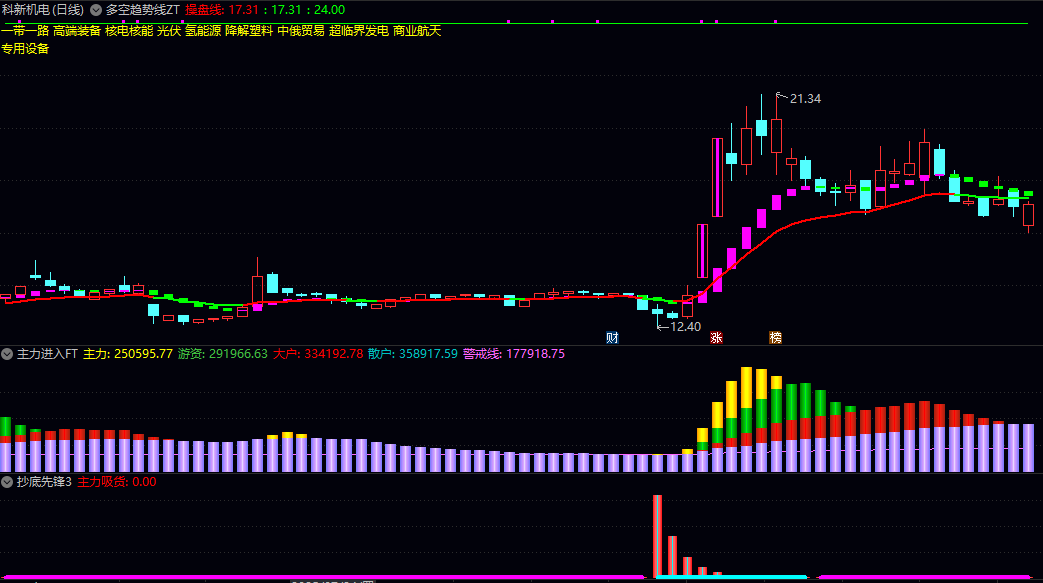Viewport: 1043px width, 583px height.
Task: Open the 商业航天 concept tag
Action: tap(417, 31)
